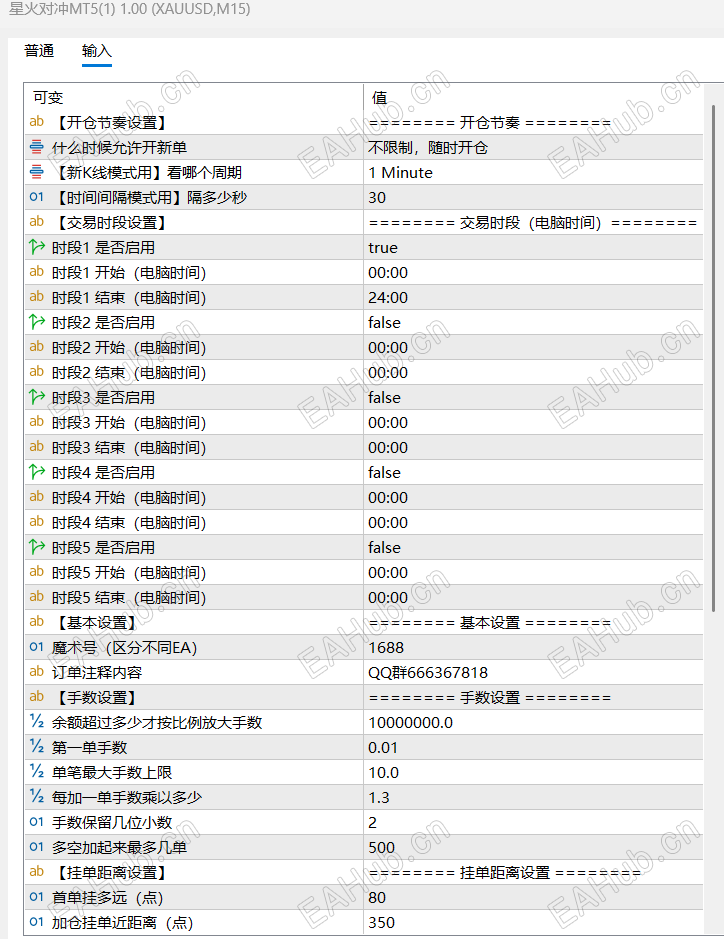The width and height of the screenshot is (724, 939).
Task: Click the 可变 column header
Action: 48,98
